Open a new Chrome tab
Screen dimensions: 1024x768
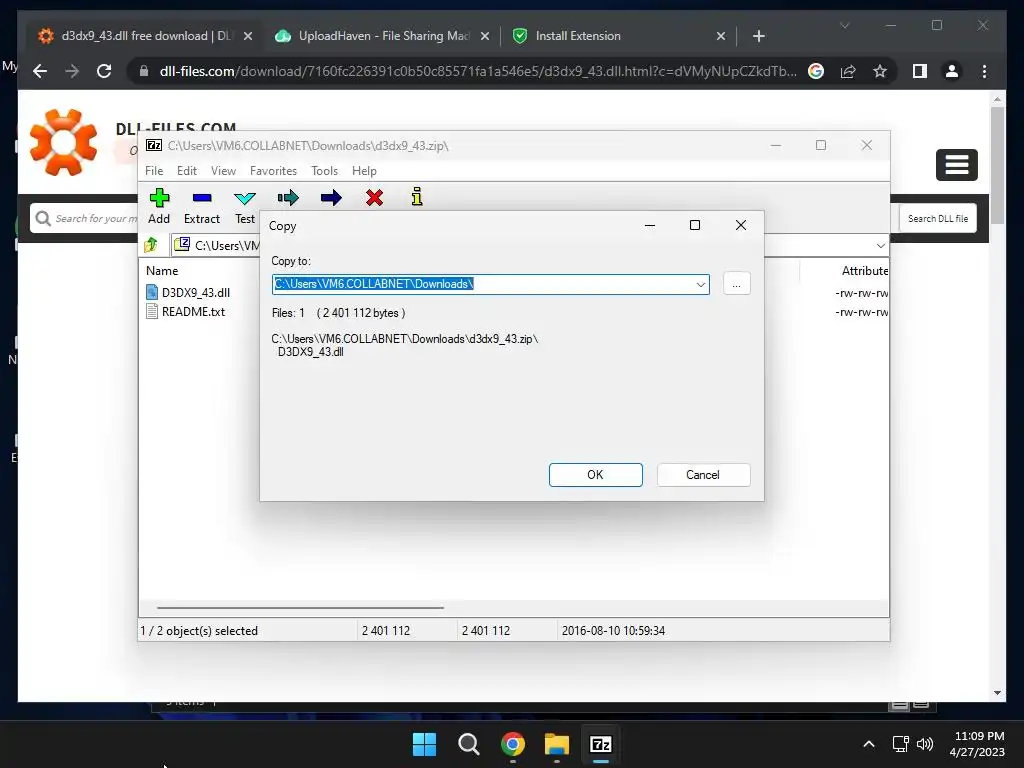tap(758, 36)
